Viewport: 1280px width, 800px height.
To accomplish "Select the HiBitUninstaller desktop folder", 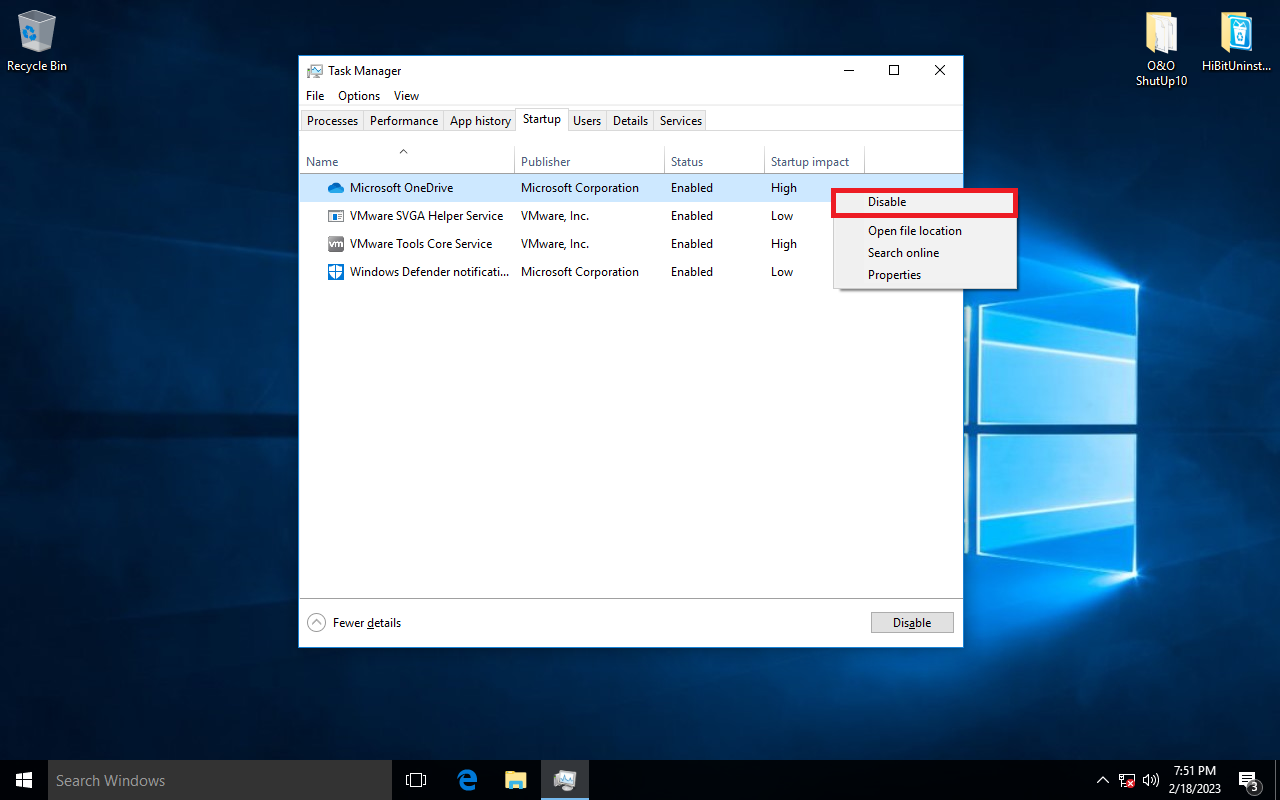I will tap(1236, 42).
